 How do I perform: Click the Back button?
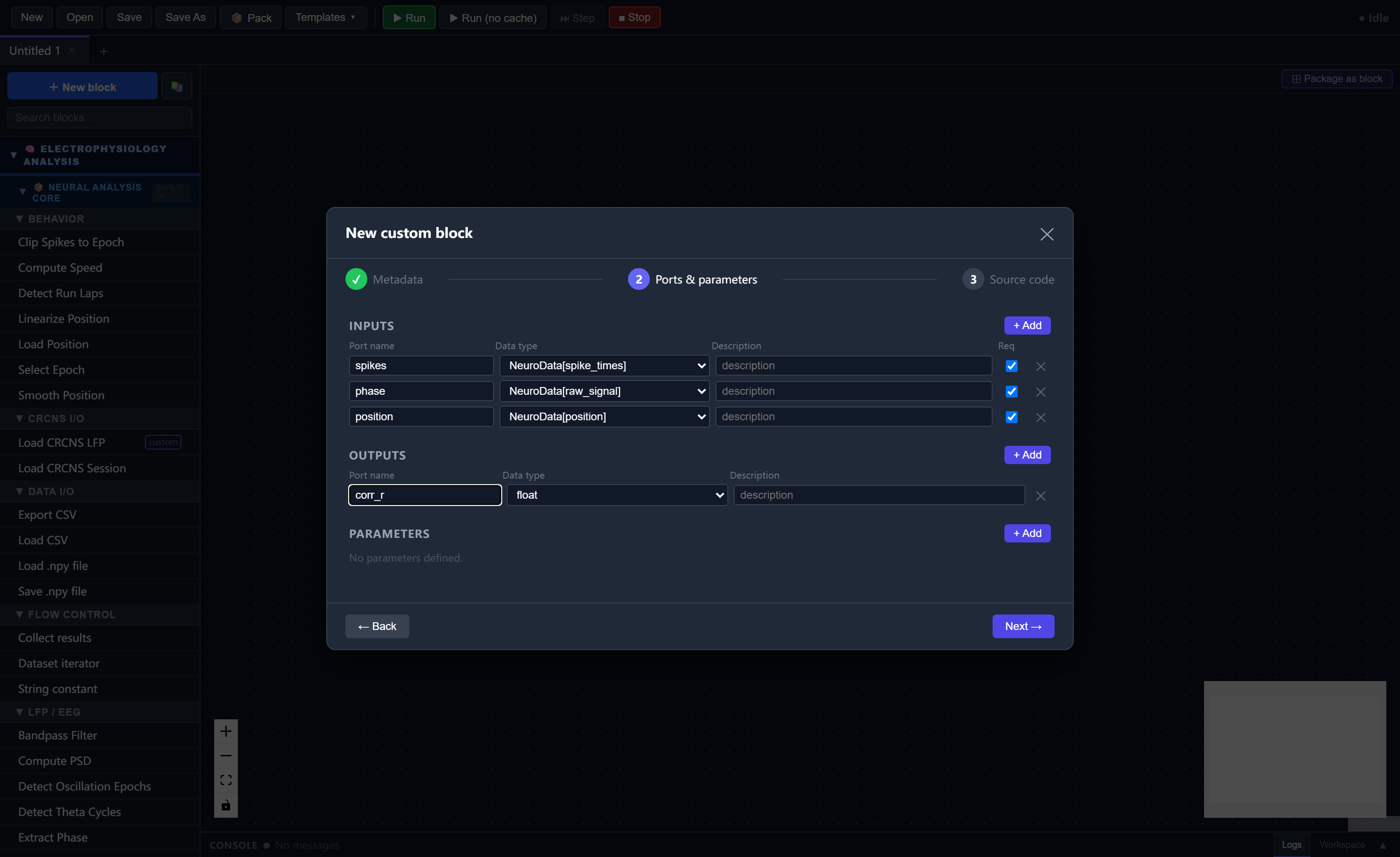(x=377, y=626)
